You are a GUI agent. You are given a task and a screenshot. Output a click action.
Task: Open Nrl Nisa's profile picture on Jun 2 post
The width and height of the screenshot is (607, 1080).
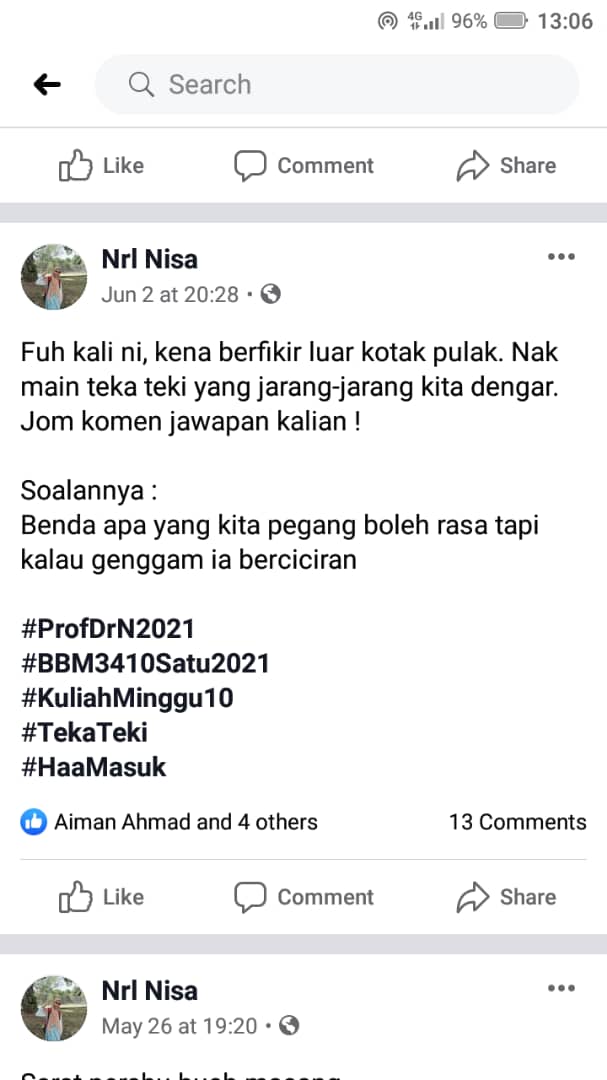54,277
